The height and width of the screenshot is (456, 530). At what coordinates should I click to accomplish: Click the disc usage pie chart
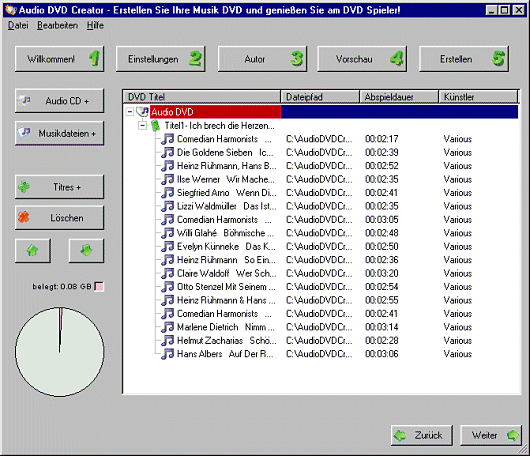[x=59, y=352]
